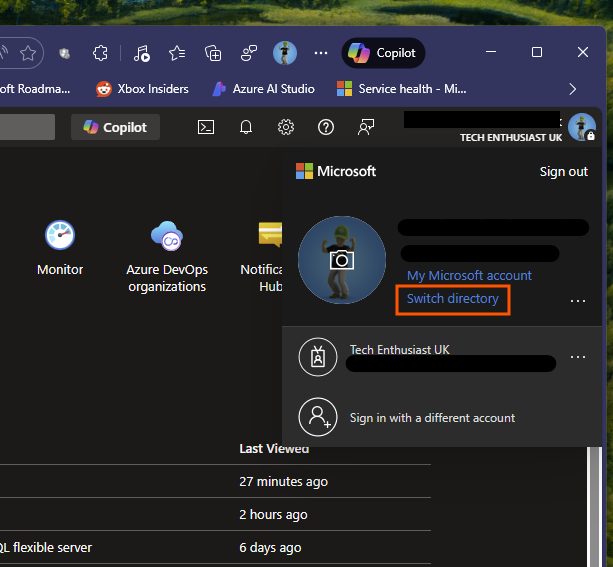This screenshot has height=567, width=613.
Task: Minimize the Edge browser window
Action: point(491,52)
